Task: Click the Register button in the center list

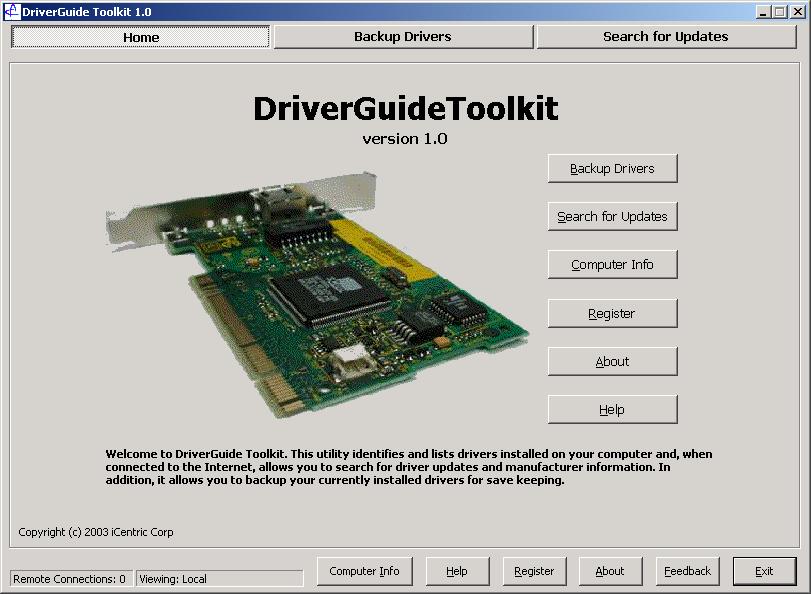Action: [612, 313]
